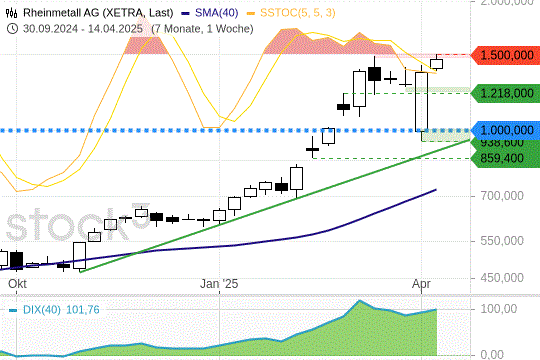The image size is (540, 360).
Task: Click the blue 1.000,000 price label
Action: 505,131
